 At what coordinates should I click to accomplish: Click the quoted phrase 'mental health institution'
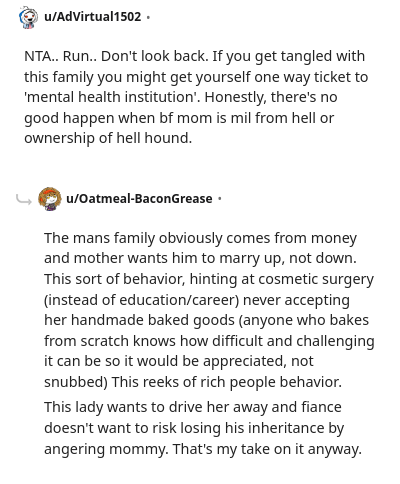coord(112,97)
